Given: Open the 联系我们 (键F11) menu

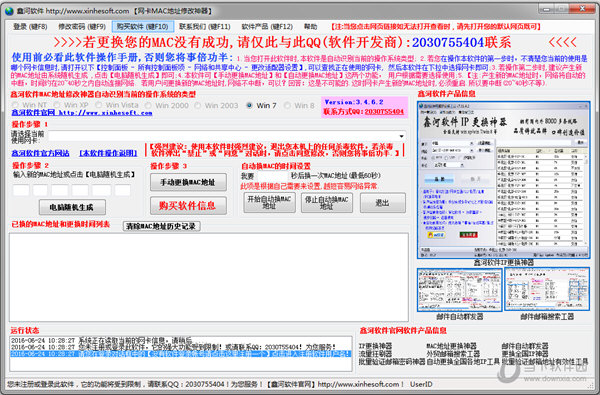Looking at the screenshot, I should 205,26.
